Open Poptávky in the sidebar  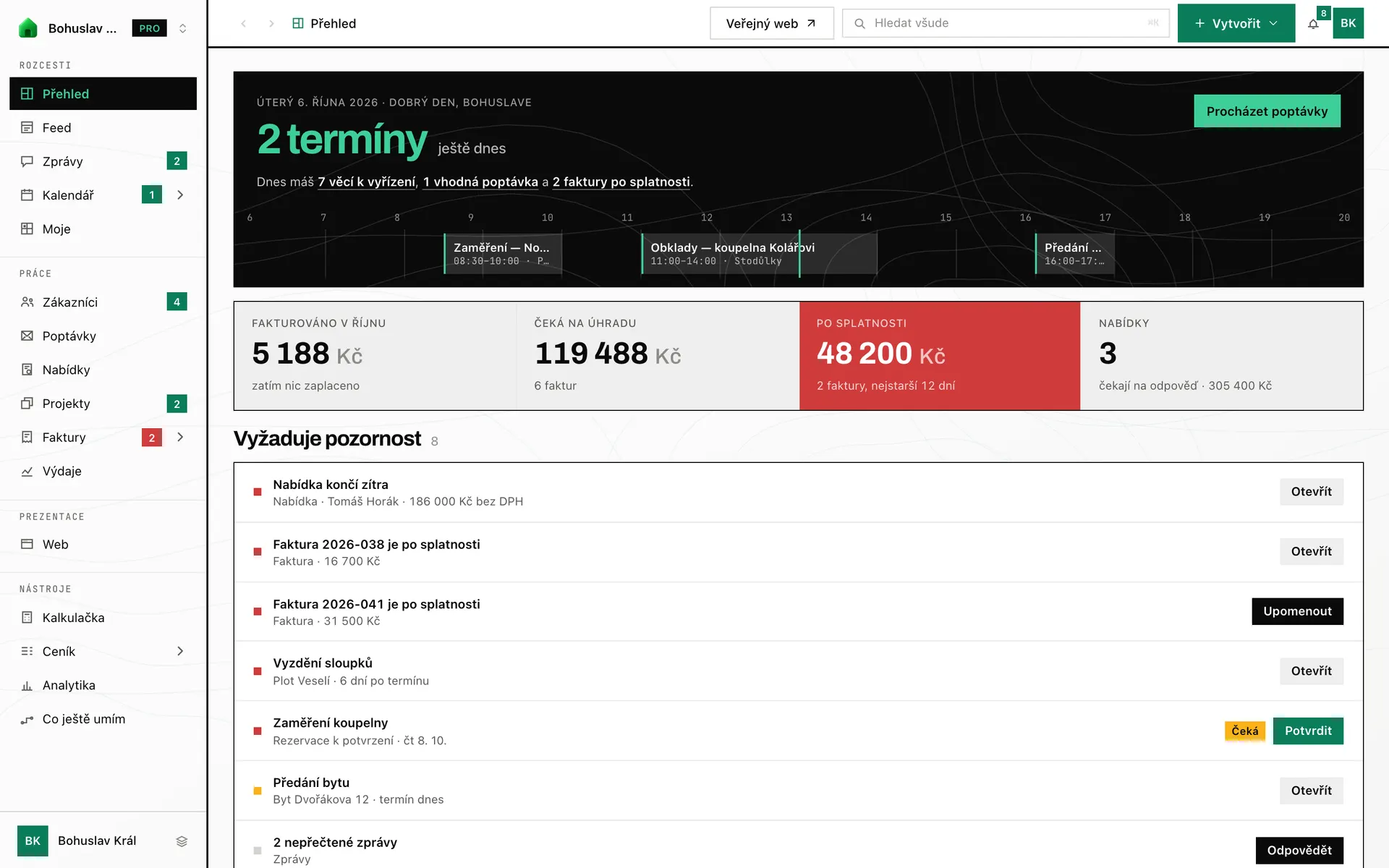[103, 336]
